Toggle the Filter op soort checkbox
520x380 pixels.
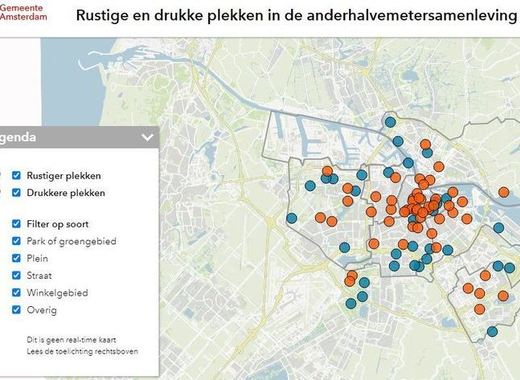[x=16, y=224]
